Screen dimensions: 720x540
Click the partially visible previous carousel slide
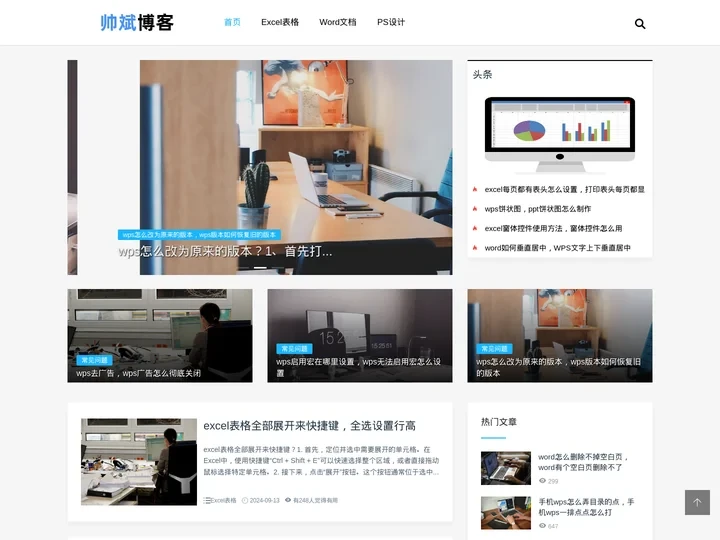[x=72, y=167]
